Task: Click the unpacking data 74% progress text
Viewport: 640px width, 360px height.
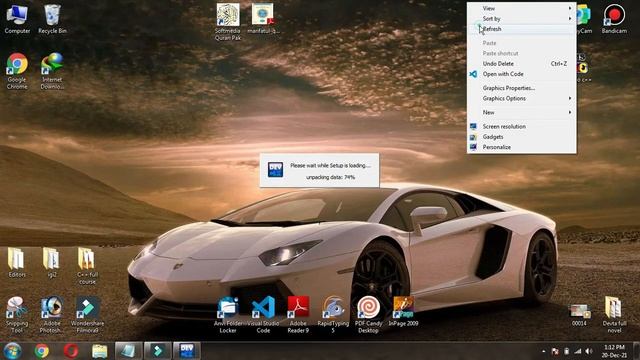Action: click(x=330, y=177)
